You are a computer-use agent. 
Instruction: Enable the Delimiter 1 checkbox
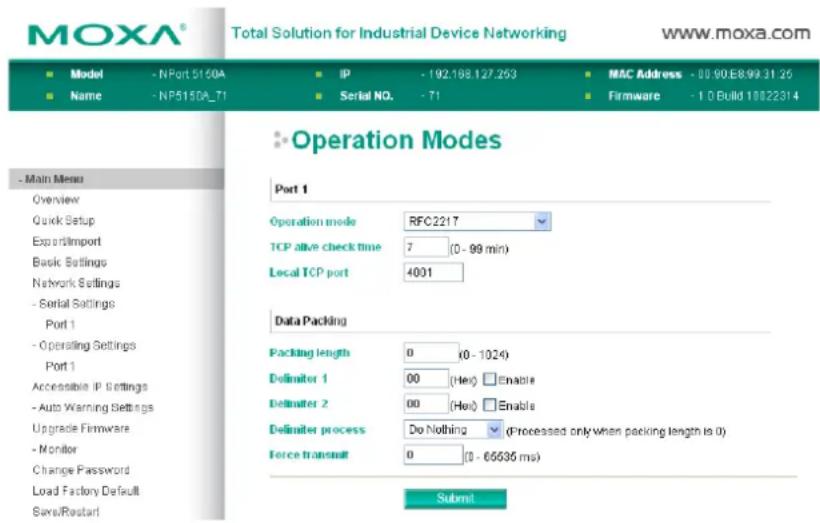(489, 379)
